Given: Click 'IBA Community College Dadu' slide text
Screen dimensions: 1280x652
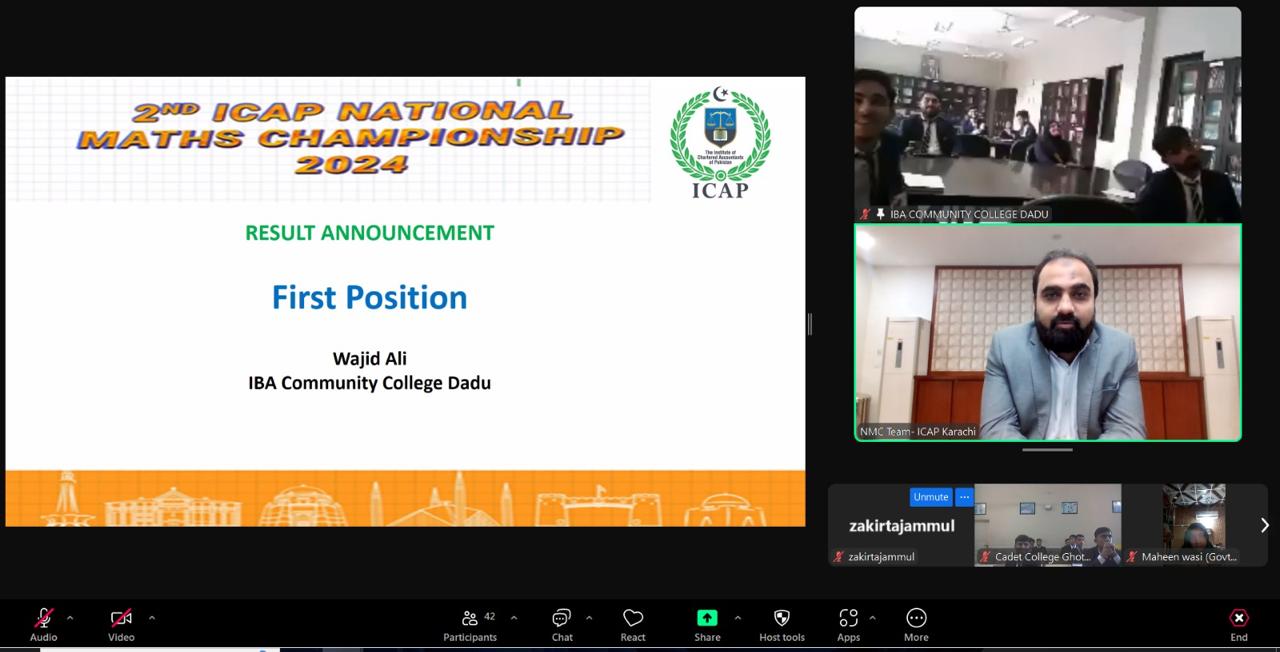Looking at the screenshot, I should (x=370, y=383).
